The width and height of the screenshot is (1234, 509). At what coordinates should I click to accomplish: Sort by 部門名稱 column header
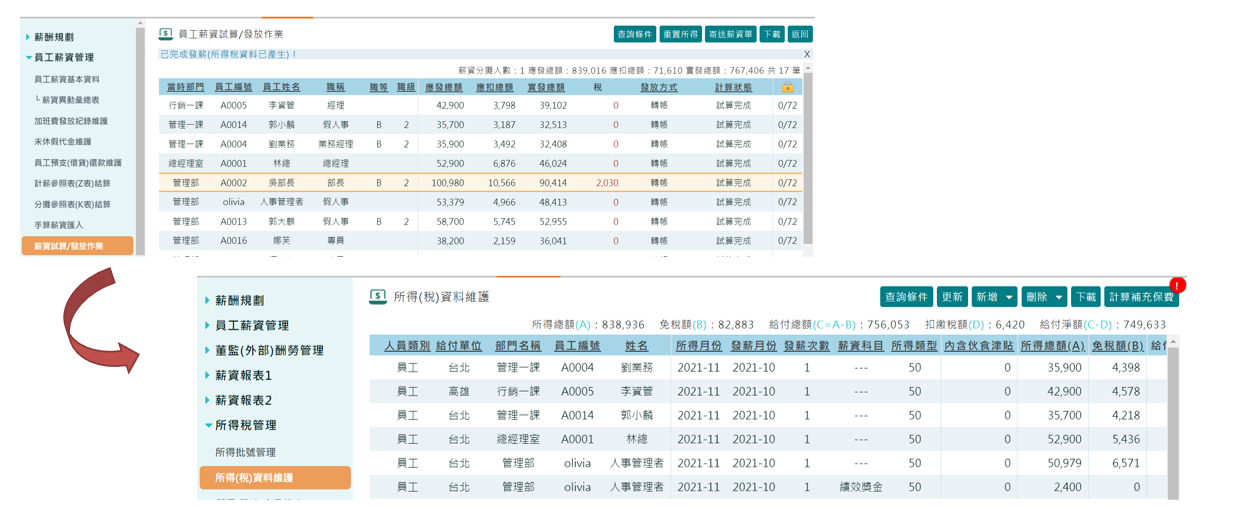[518, 345]
